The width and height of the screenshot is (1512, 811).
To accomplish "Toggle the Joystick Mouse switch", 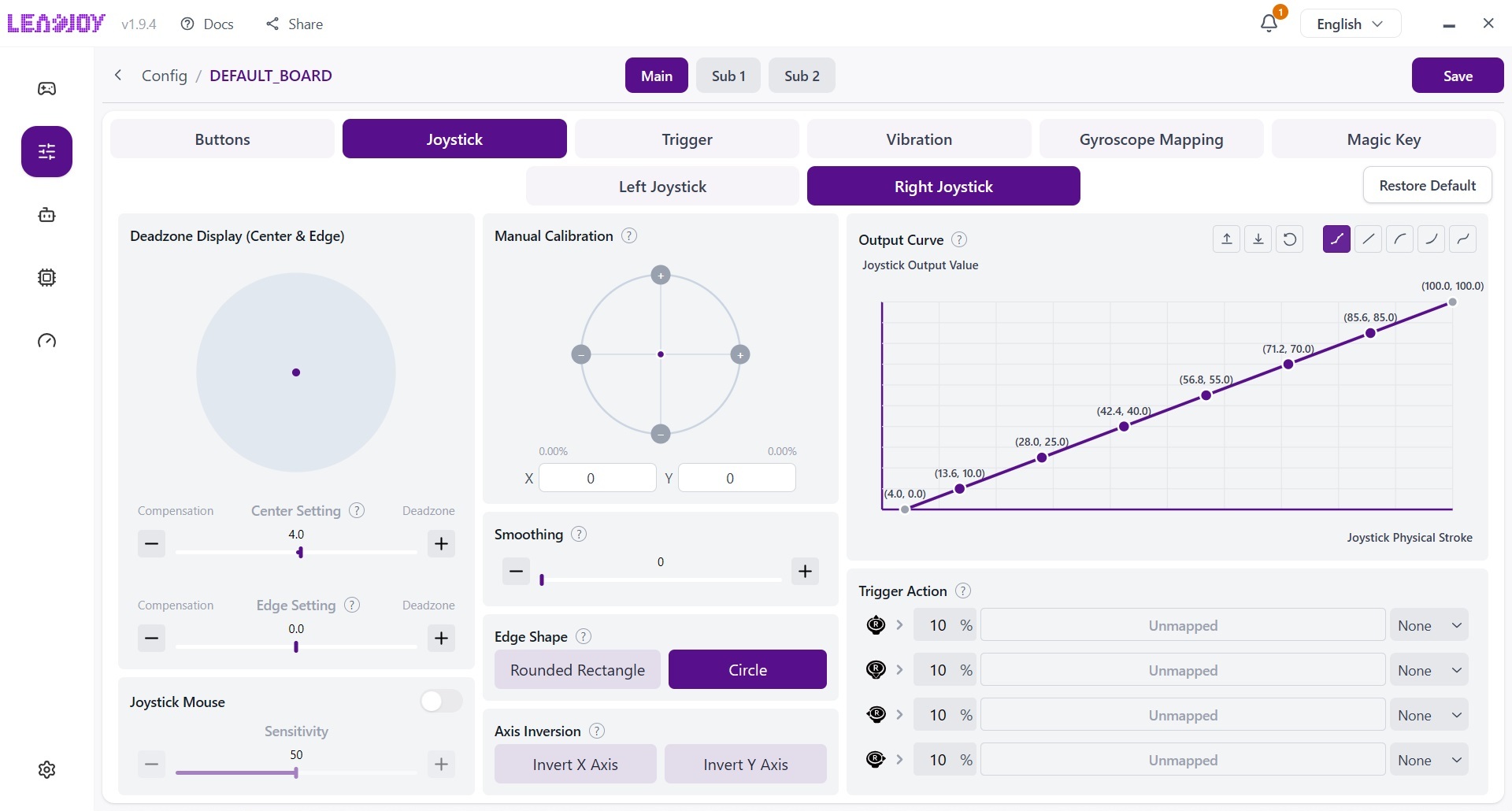I will point(441,701).
